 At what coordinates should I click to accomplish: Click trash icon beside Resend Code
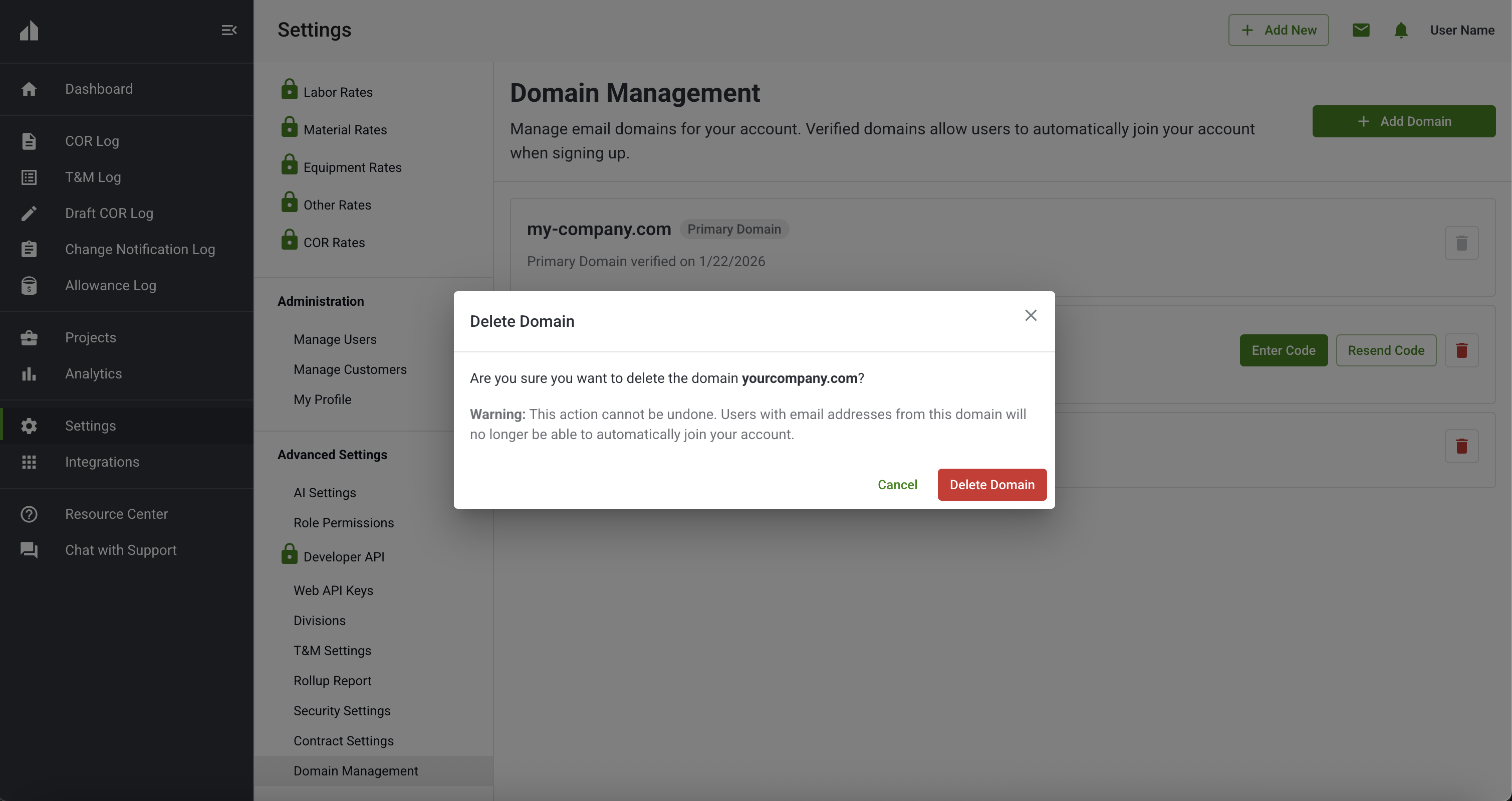1461,350
